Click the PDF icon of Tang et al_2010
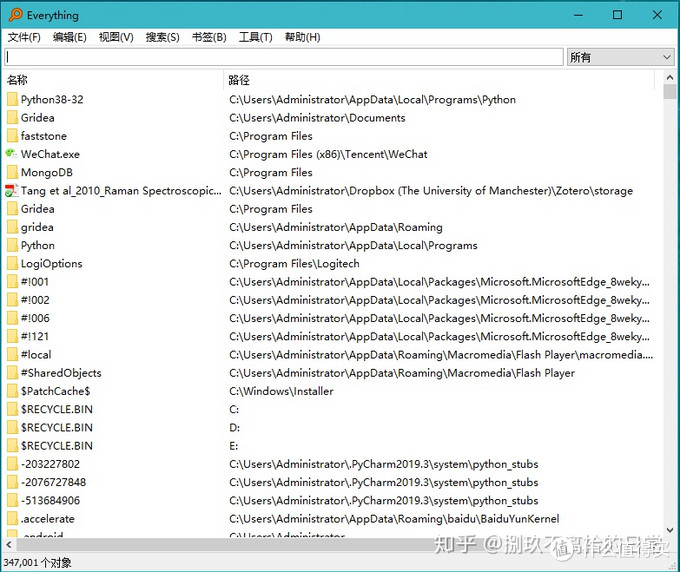680x572 pixels. point(12,190)
